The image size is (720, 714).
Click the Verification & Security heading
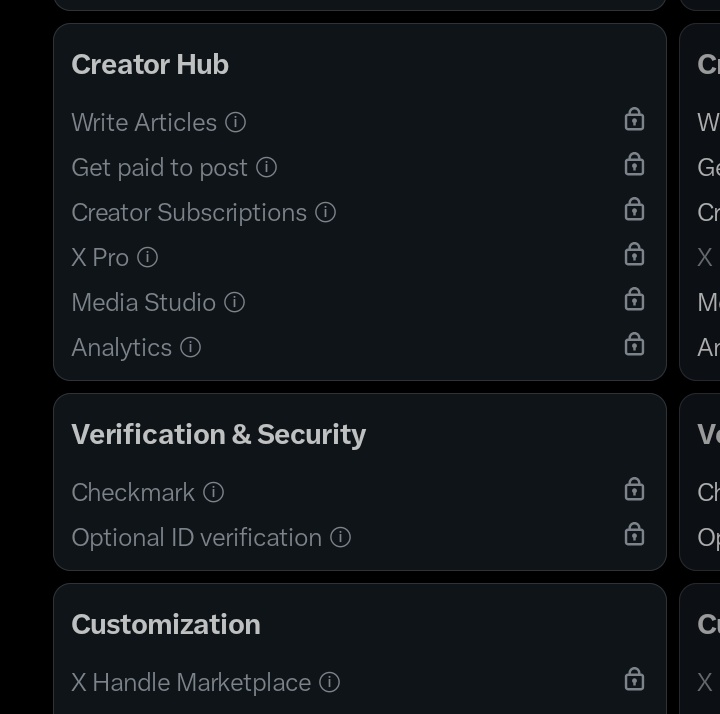[x=219, y=434]
